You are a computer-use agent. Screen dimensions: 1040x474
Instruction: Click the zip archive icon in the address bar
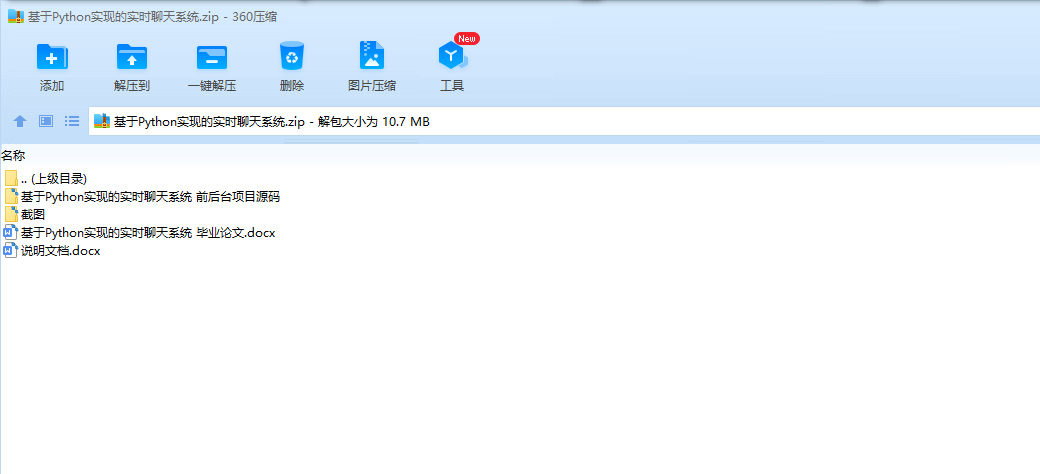tap(101, 121)
